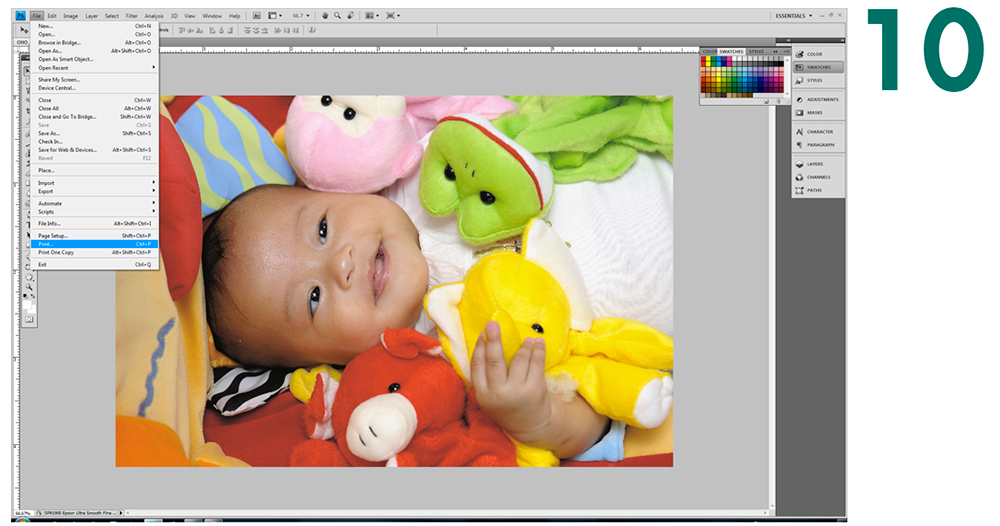
Task: Click the Rotate View tool icon
Action: click(350, 16)
